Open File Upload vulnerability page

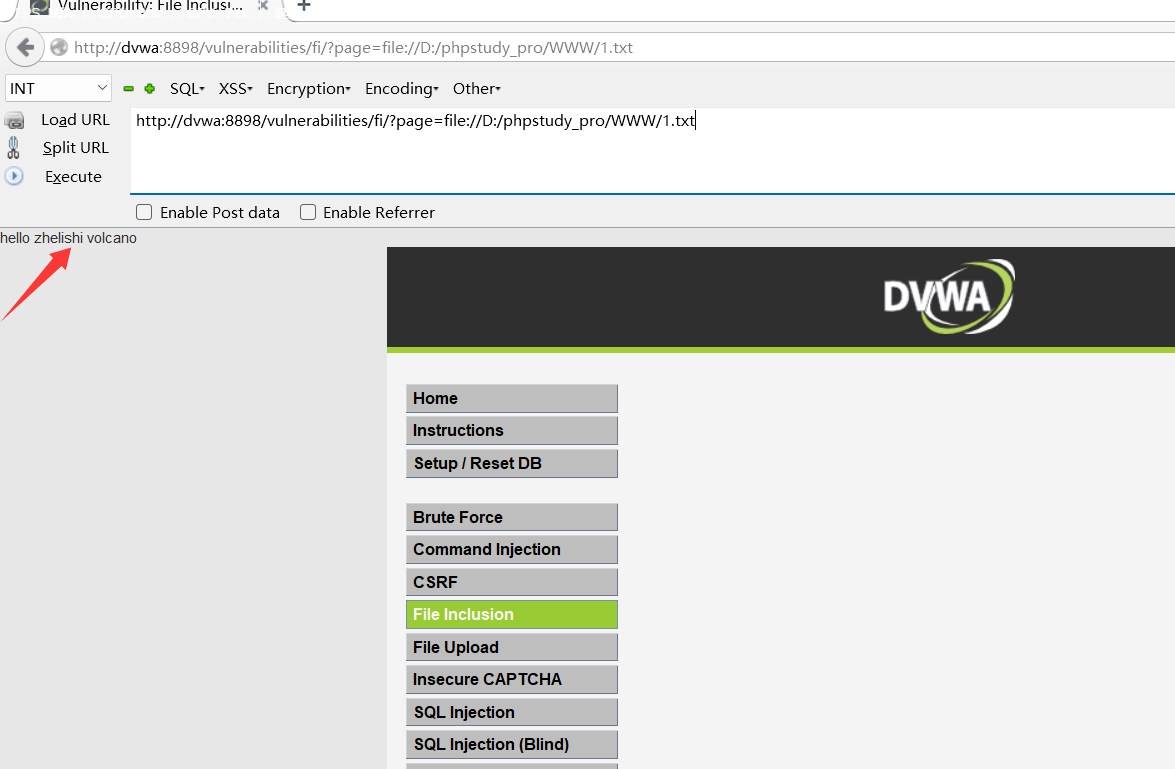pos(512,648)
